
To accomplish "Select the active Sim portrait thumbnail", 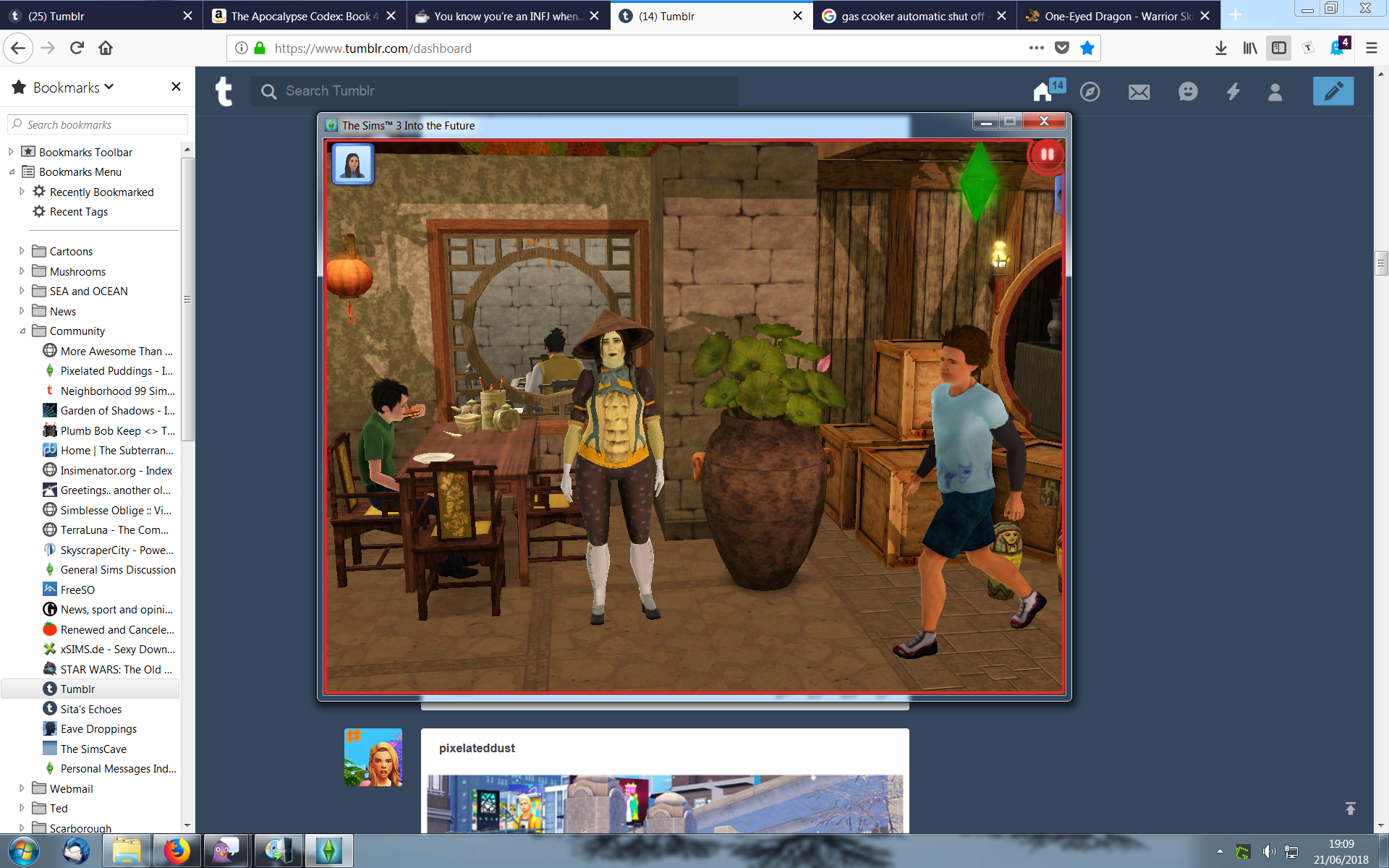I will pyautogui.click(x=352, y=163).
